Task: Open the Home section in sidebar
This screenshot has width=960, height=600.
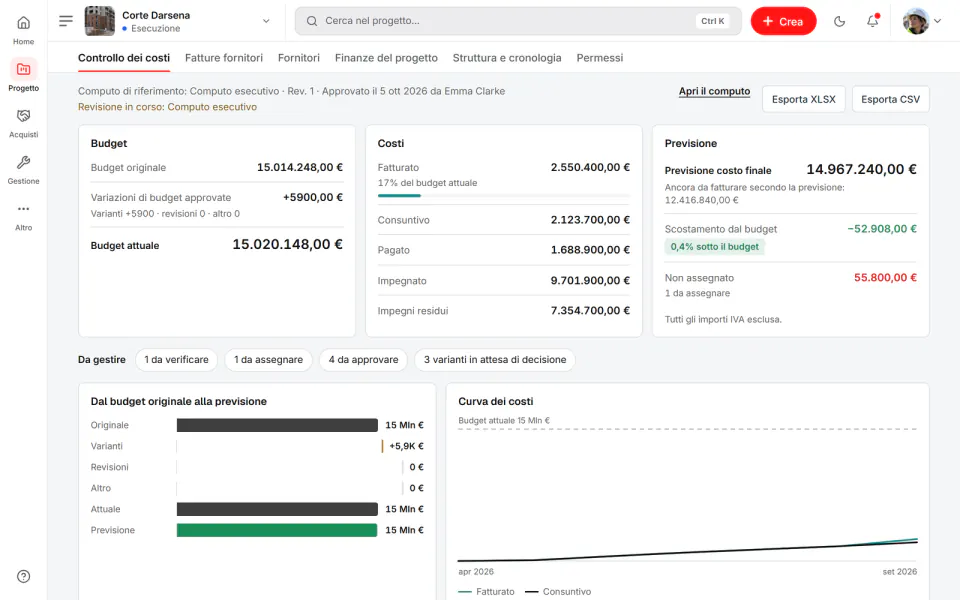Action: (x=23, y=29)
